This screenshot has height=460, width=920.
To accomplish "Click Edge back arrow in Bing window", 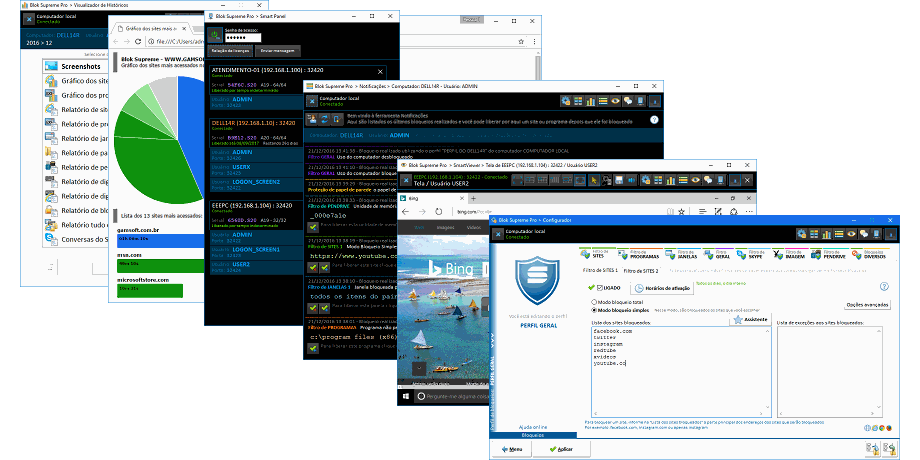I will pos(406,211).
